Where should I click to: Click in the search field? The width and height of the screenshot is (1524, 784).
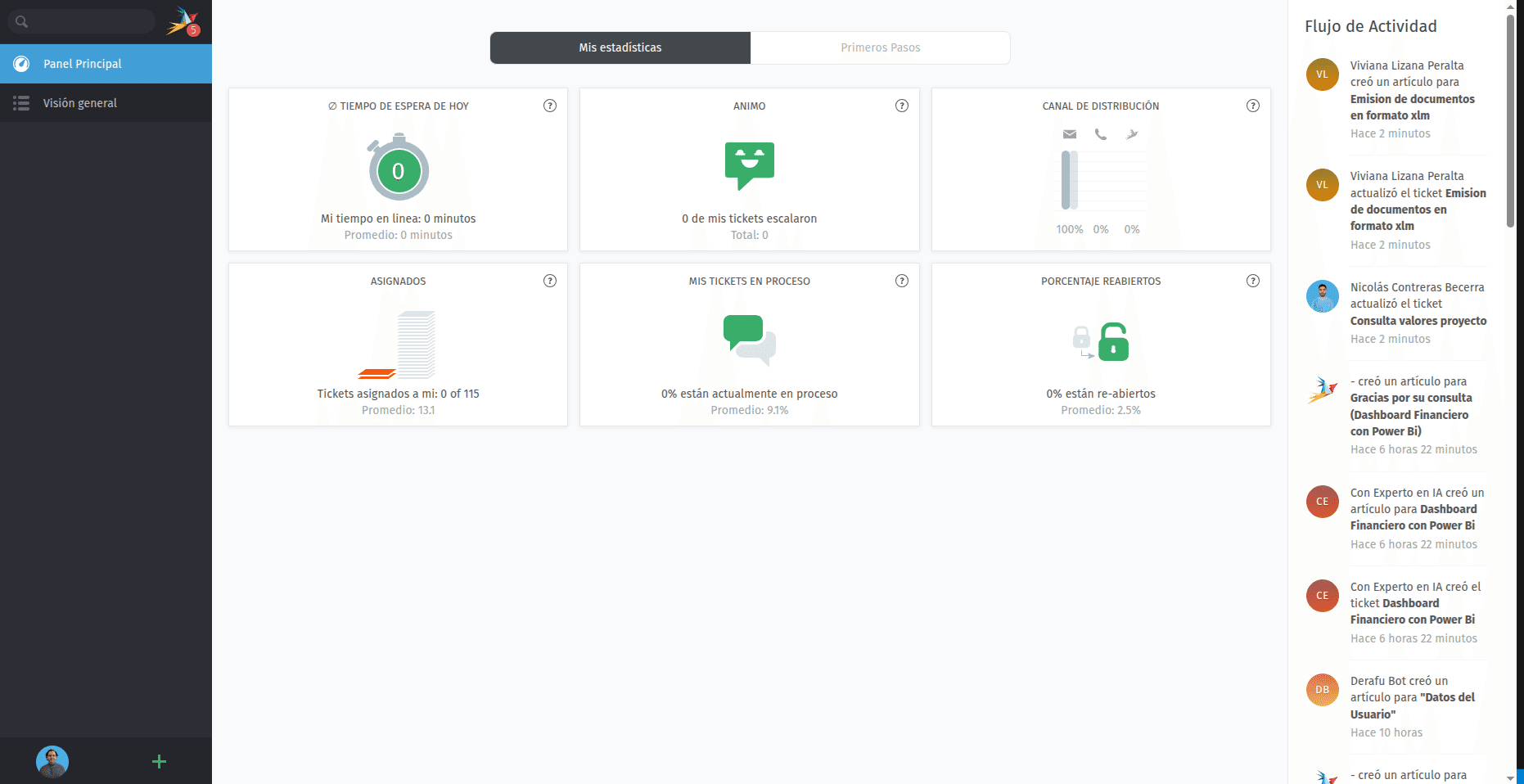(90, 21)
